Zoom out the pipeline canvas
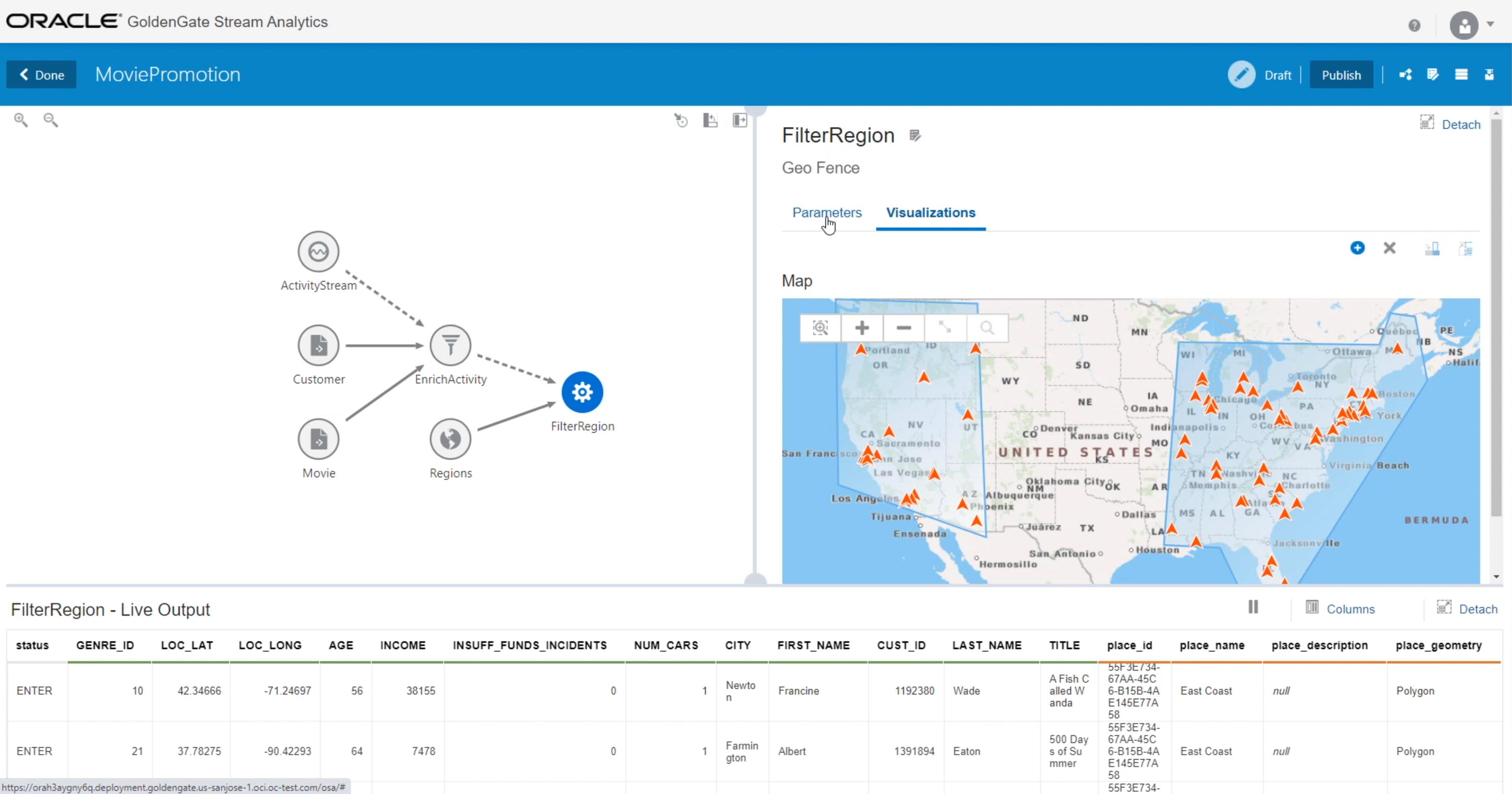Screen dimensions: 1512x794 coord(51,120)
